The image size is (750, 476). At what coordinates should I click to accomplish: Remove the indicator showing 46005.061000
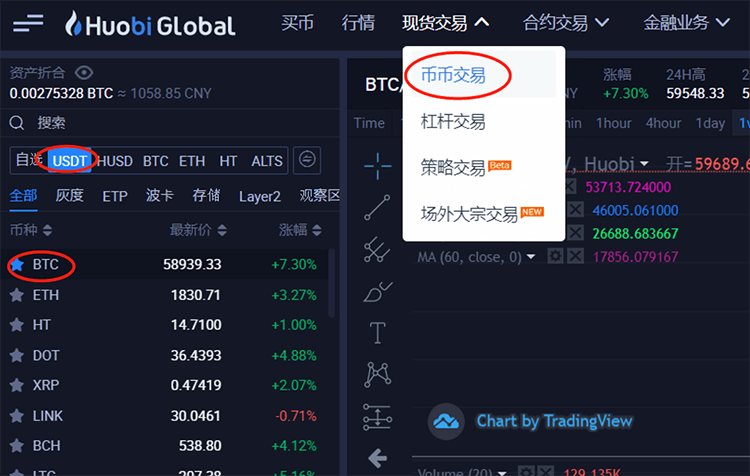[575, 210]
